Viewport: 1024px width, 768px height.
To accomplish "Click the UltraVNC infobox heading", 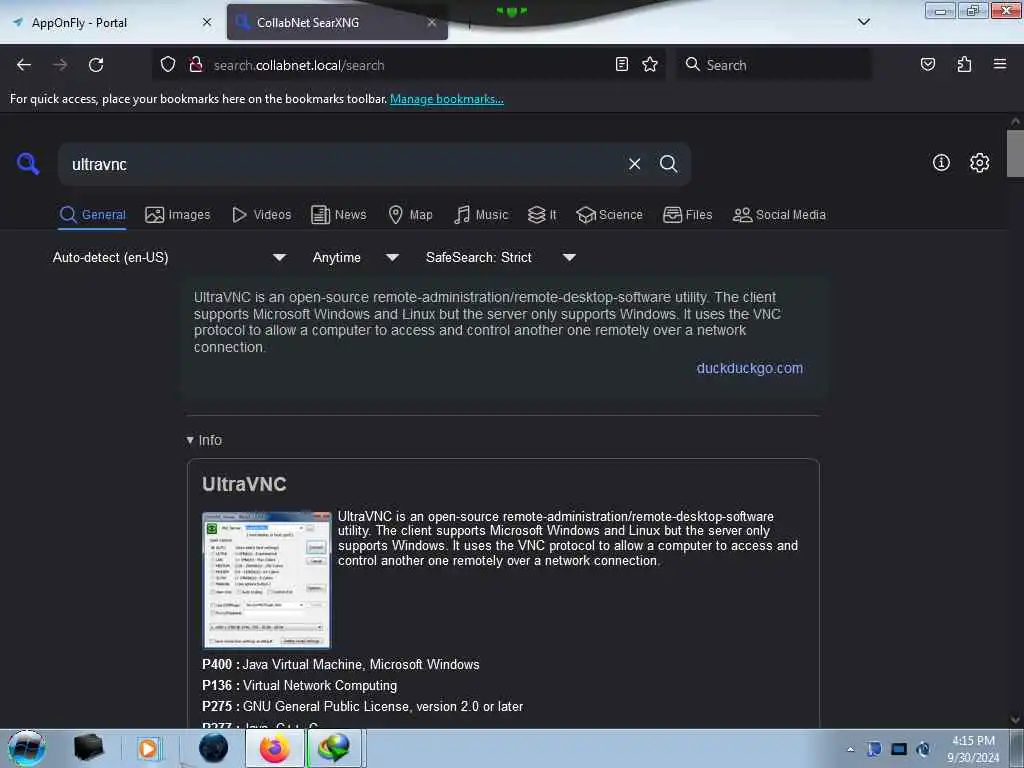I will click(244, 484).
